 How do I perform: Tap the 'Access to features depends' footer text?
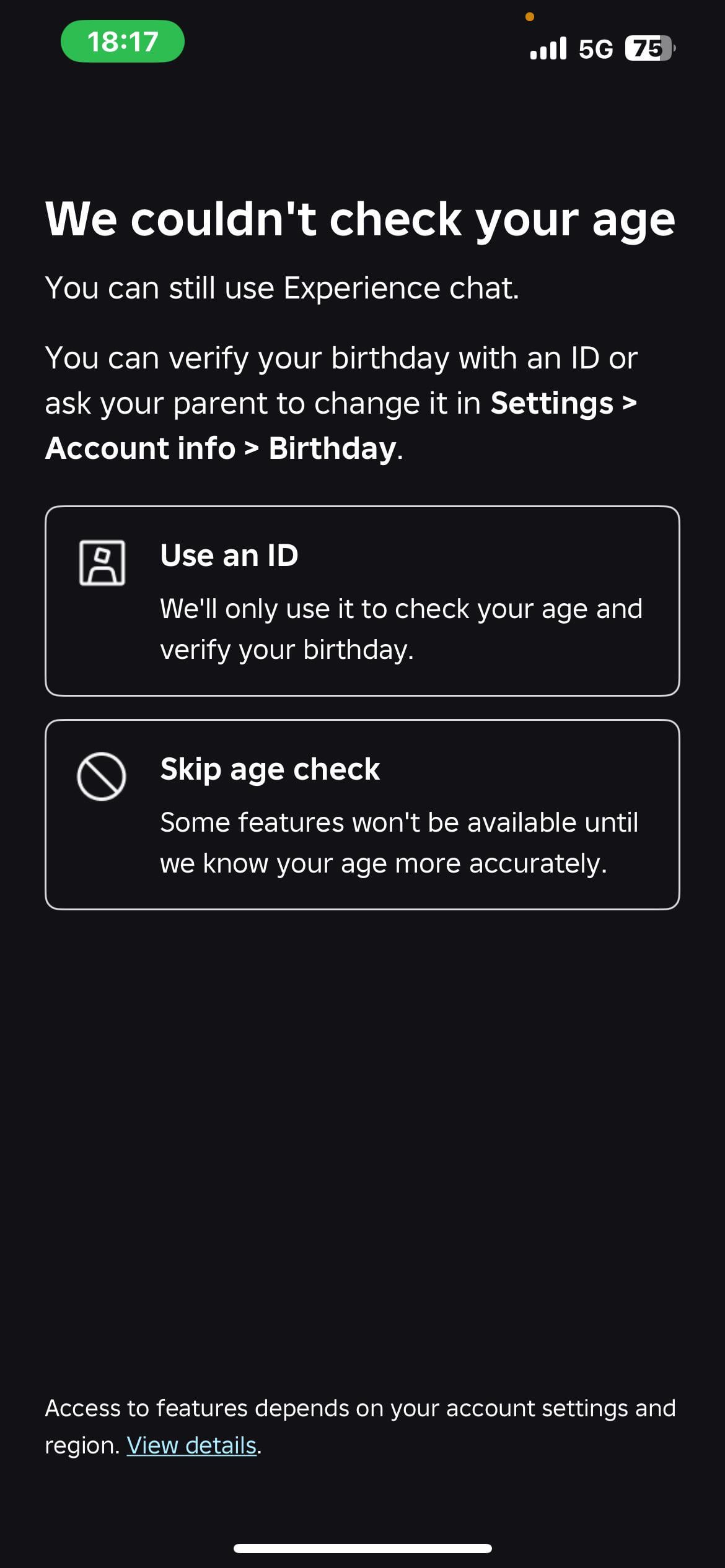pyautogui.click(x=360, y=1408)
